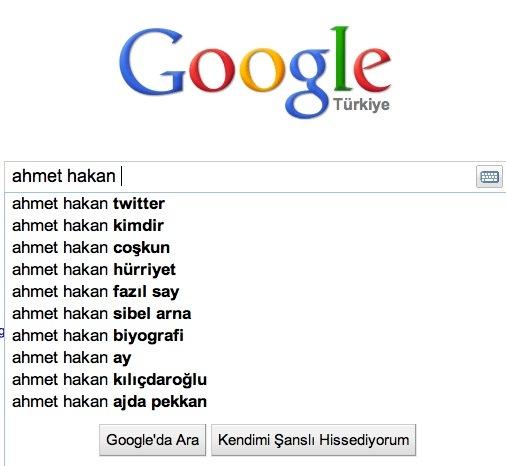Pick the 'ahmet hakan ay' suggestion

pos(255,358)
